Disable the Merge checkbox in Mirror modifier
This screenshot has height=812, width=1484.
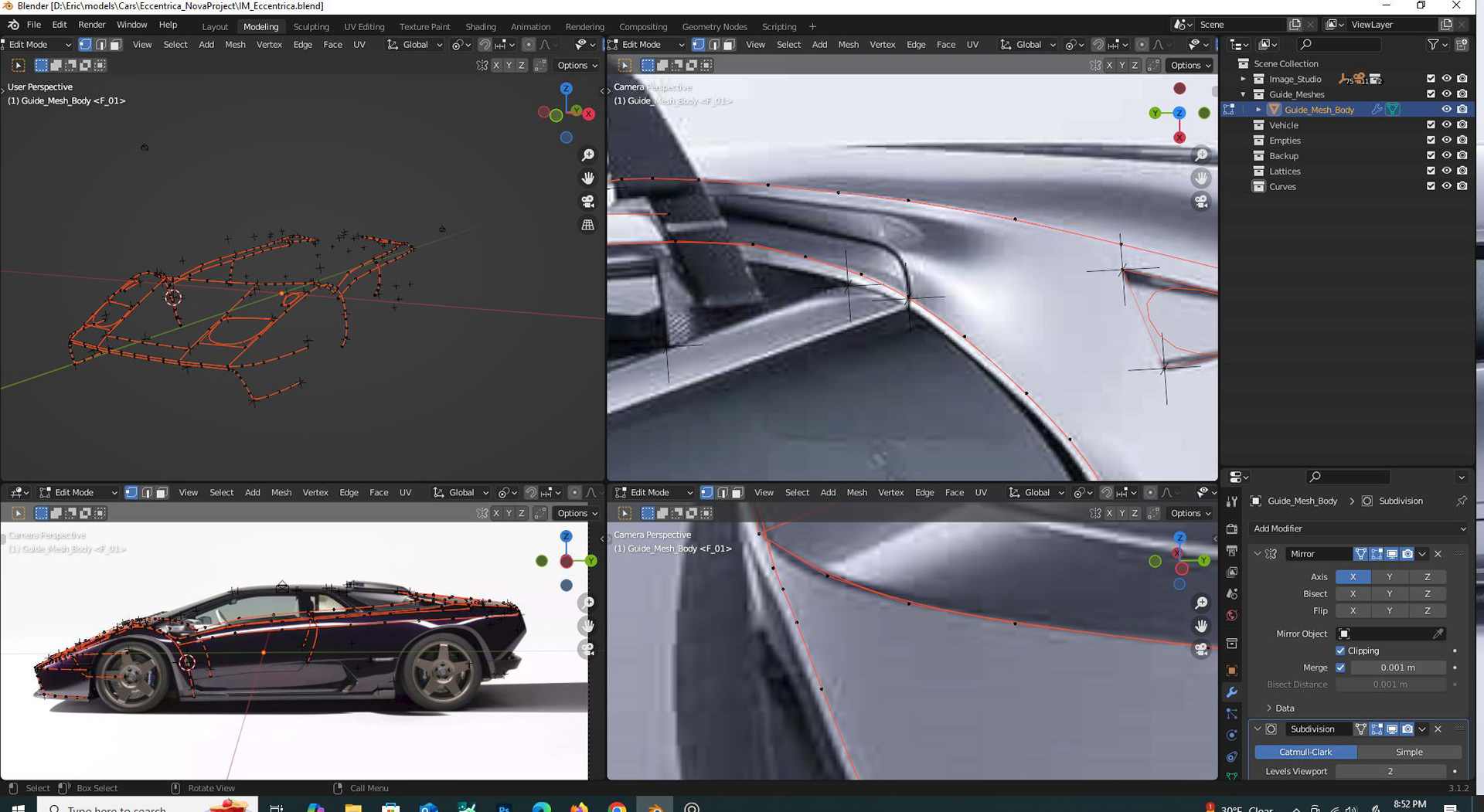tap(1340, 668)
